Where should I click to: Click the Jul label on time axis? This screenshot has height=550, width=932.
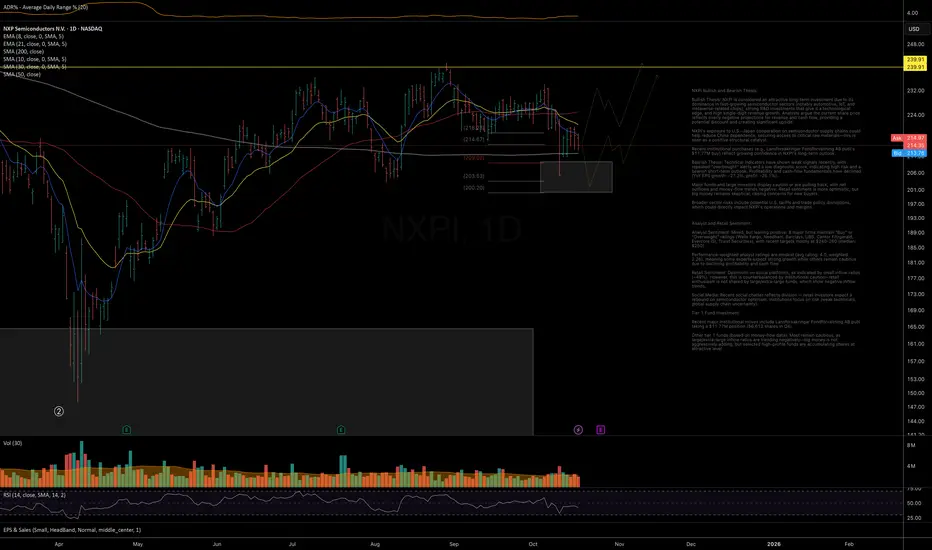pyautogui.click(x=292, y=543)
